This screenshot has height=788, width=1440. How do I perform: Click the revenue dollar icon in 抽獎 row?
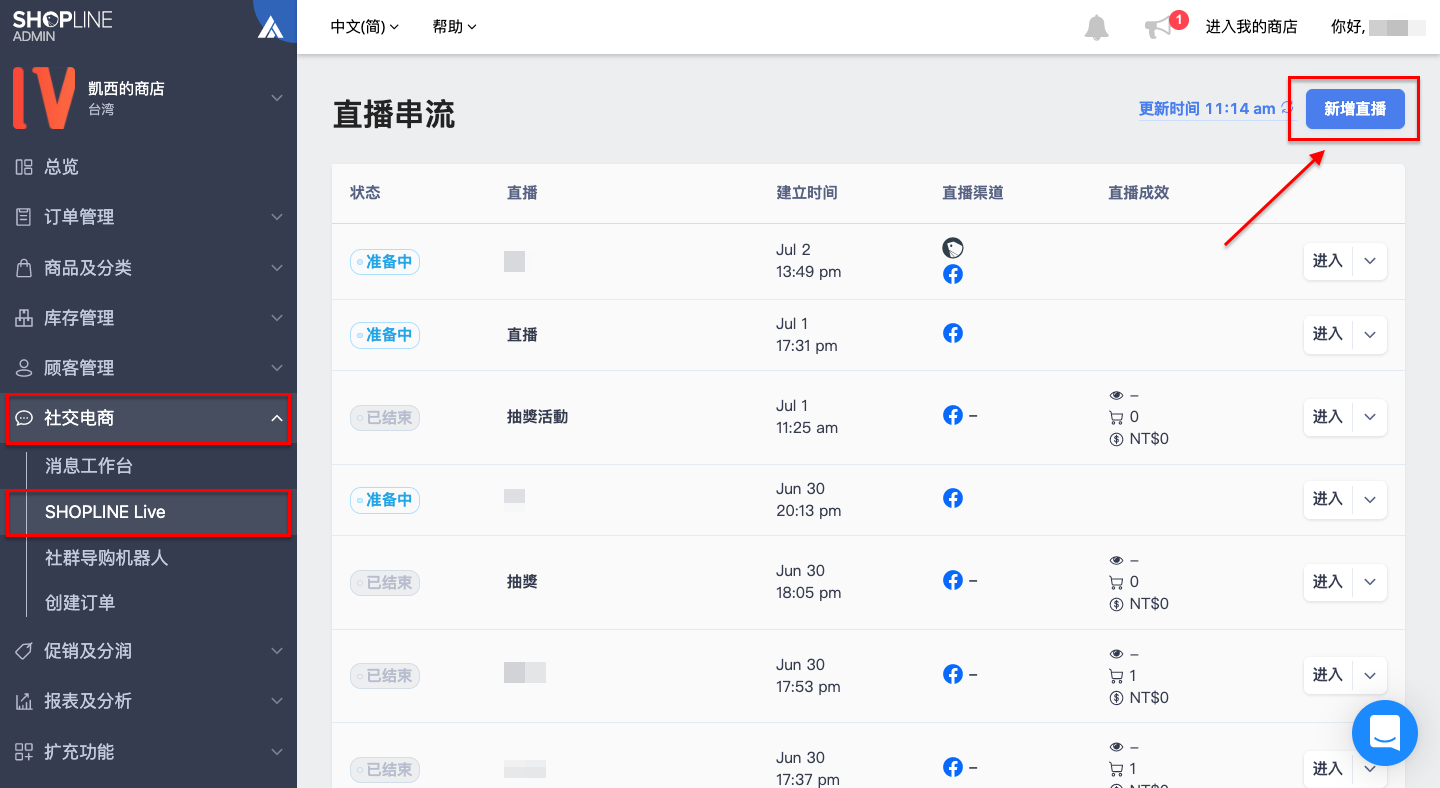tap(1117, 604)
